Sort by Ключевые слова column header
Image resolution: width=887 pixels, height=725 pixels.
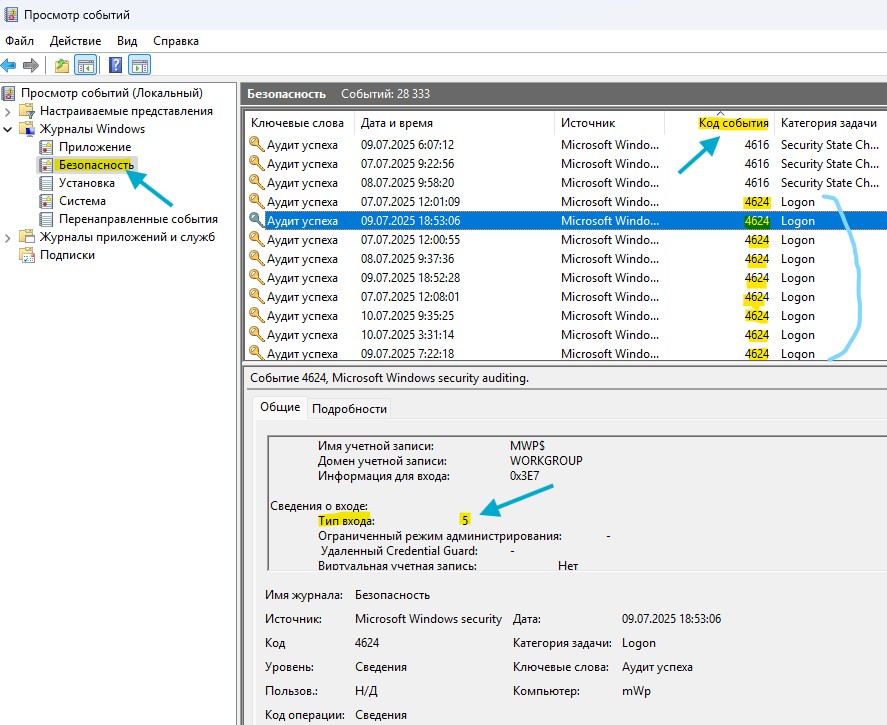pyautogui.click(x=298, y=123)
